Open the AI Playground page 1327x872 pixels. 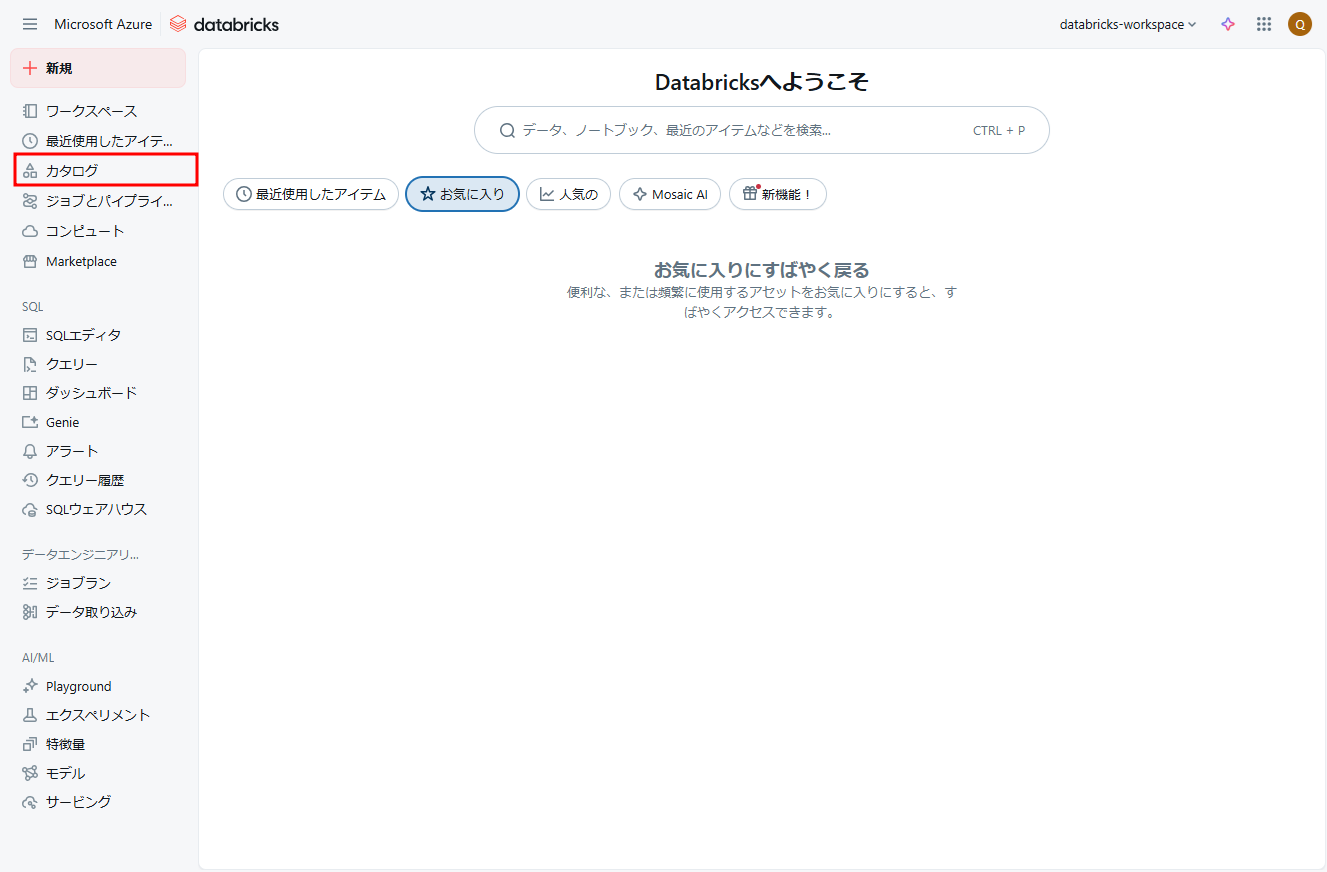pyautogui.click(x=78, y=686)
